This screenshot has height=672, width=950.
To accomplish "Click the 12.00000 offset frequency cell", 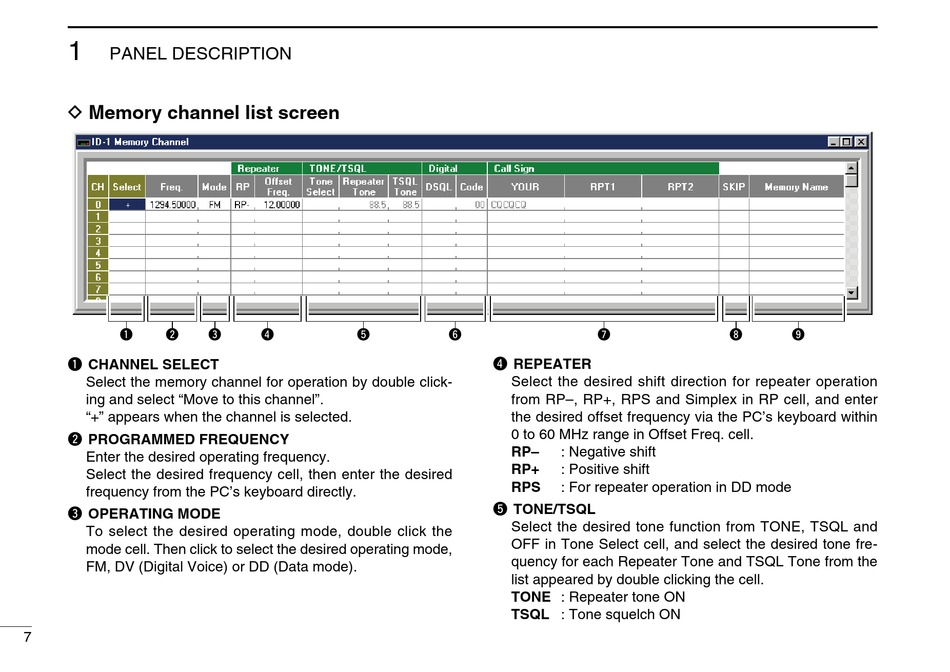I will pos(278,204).
